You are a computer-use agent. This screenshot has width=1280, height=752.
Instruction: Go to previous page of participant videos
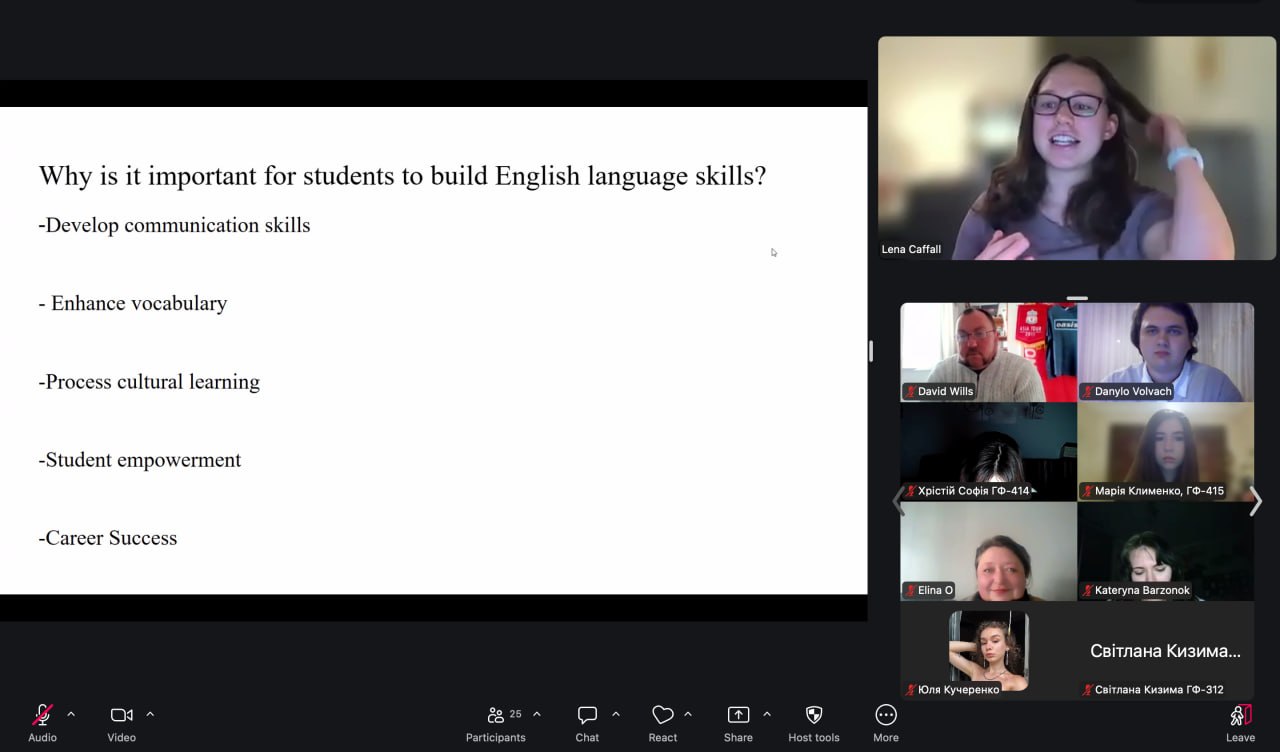897,501
